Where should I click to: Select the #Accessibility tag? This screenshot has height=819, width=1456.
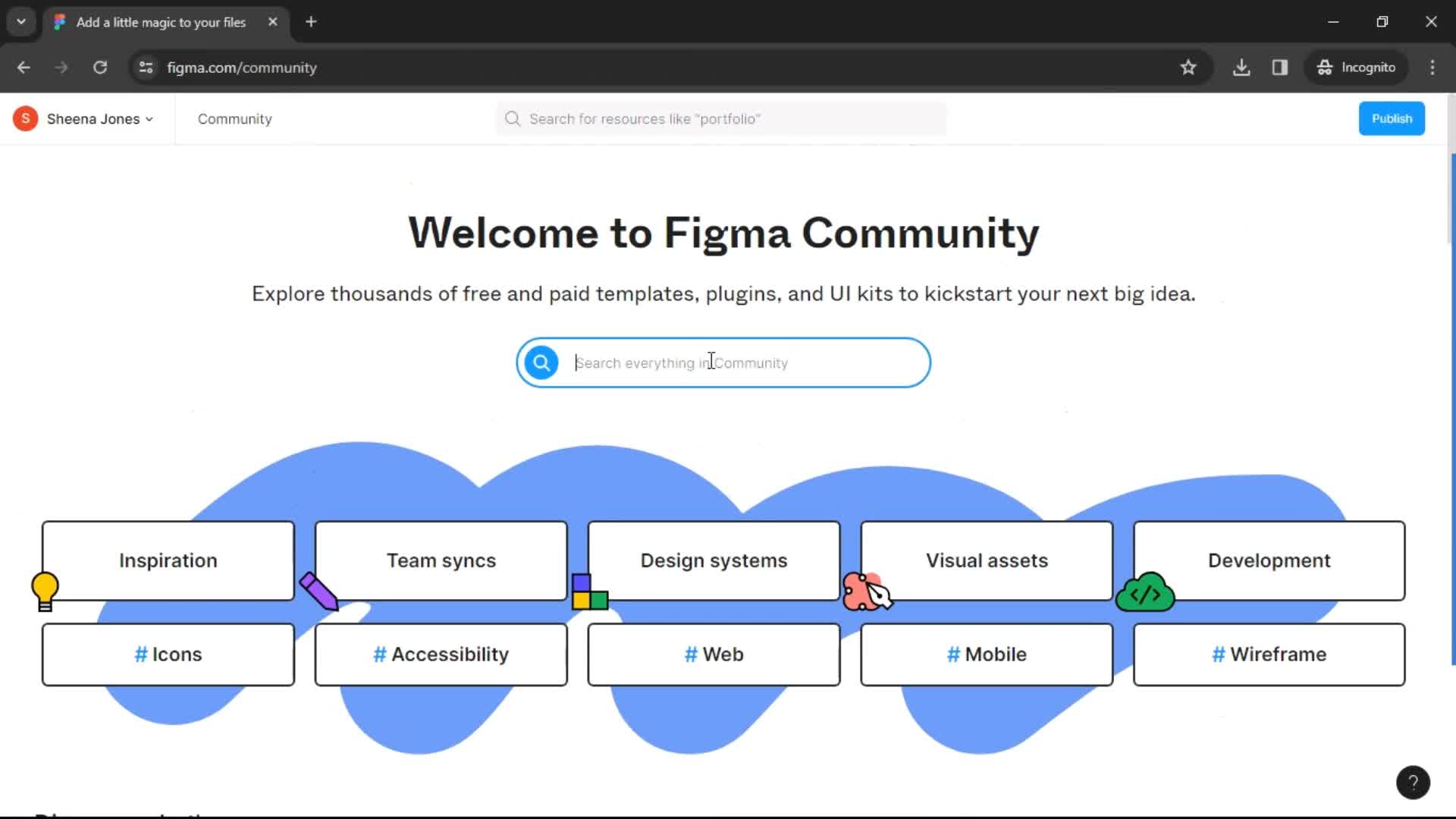click(x=441, y=654)
